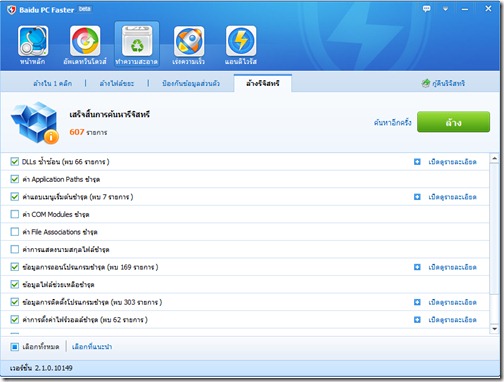Uncheck the DLLs 66 items checkbox
The image size is (504, 382).
tap(14, 162)
